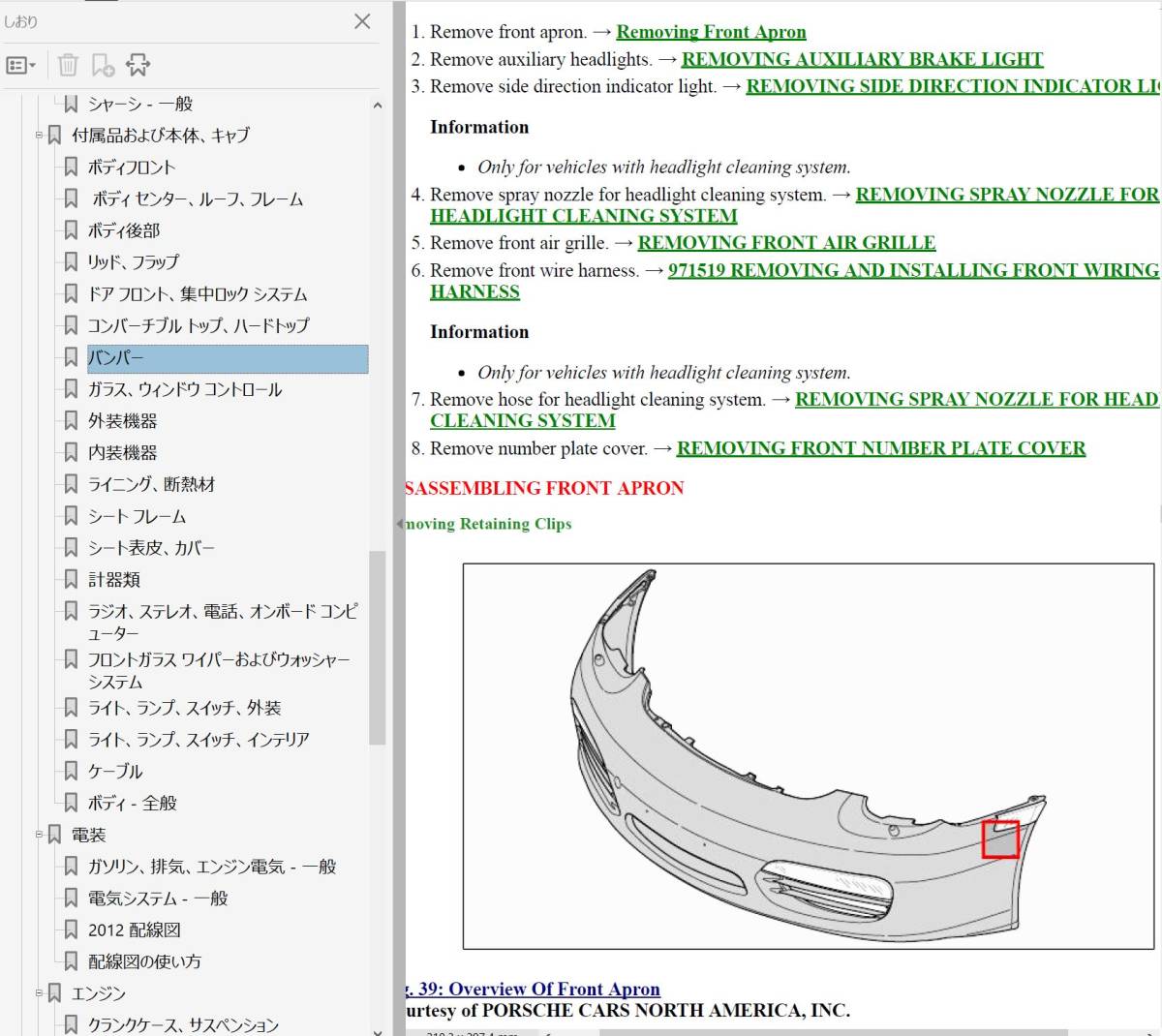Open the ケーブル bookmark
This screenshot has width=1162, height=1036.
point(115,771)
